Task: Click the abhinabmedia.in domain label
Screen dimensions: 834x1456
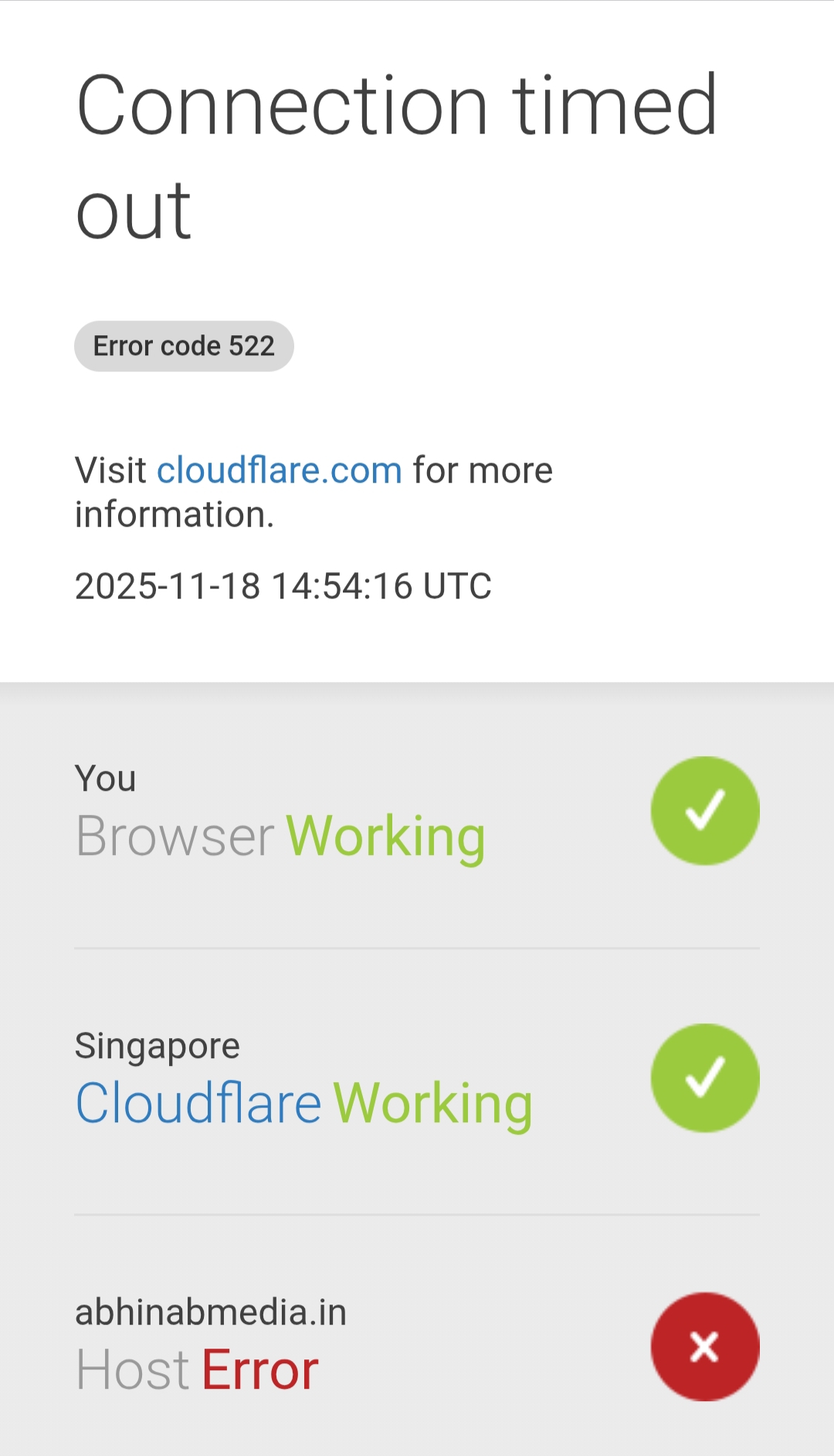Action: (211, 1312)
